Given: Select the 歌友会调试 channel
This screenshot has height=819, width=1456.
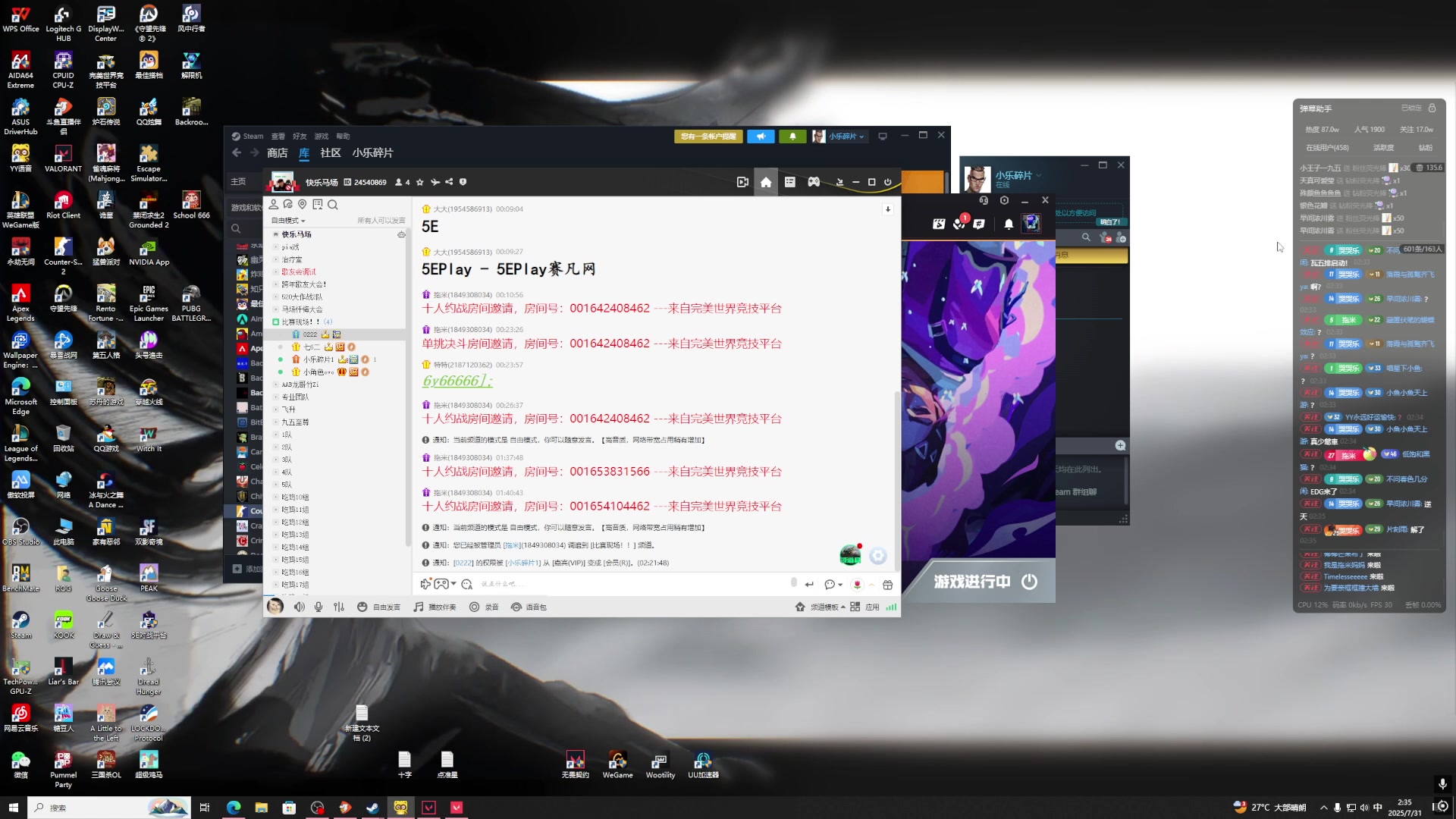Looking at the screenshot, I should coord(299,271).
